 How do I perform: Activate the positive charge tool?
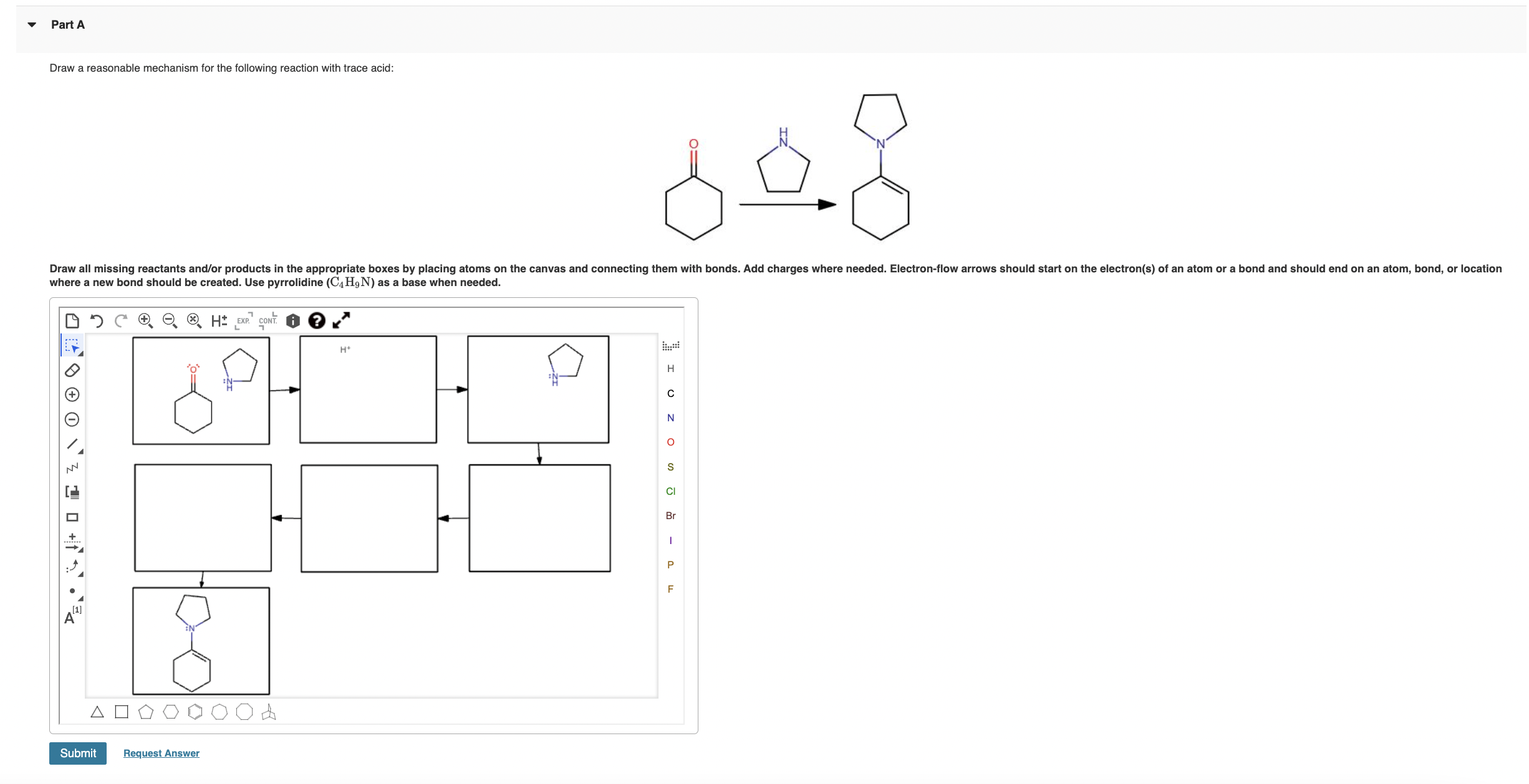point(72,394)
